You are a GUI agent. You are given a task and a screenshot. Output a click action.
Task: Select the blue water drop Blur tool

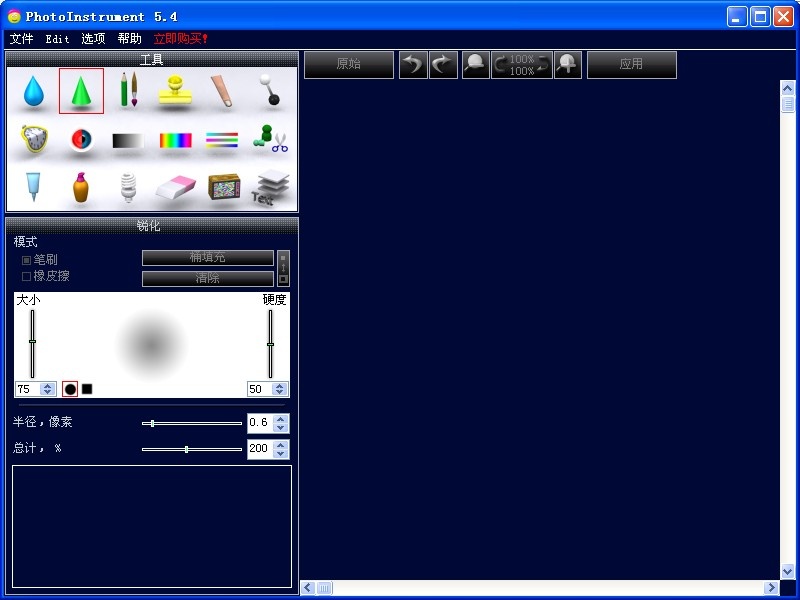pyautogui.click(x=34, y=91)
